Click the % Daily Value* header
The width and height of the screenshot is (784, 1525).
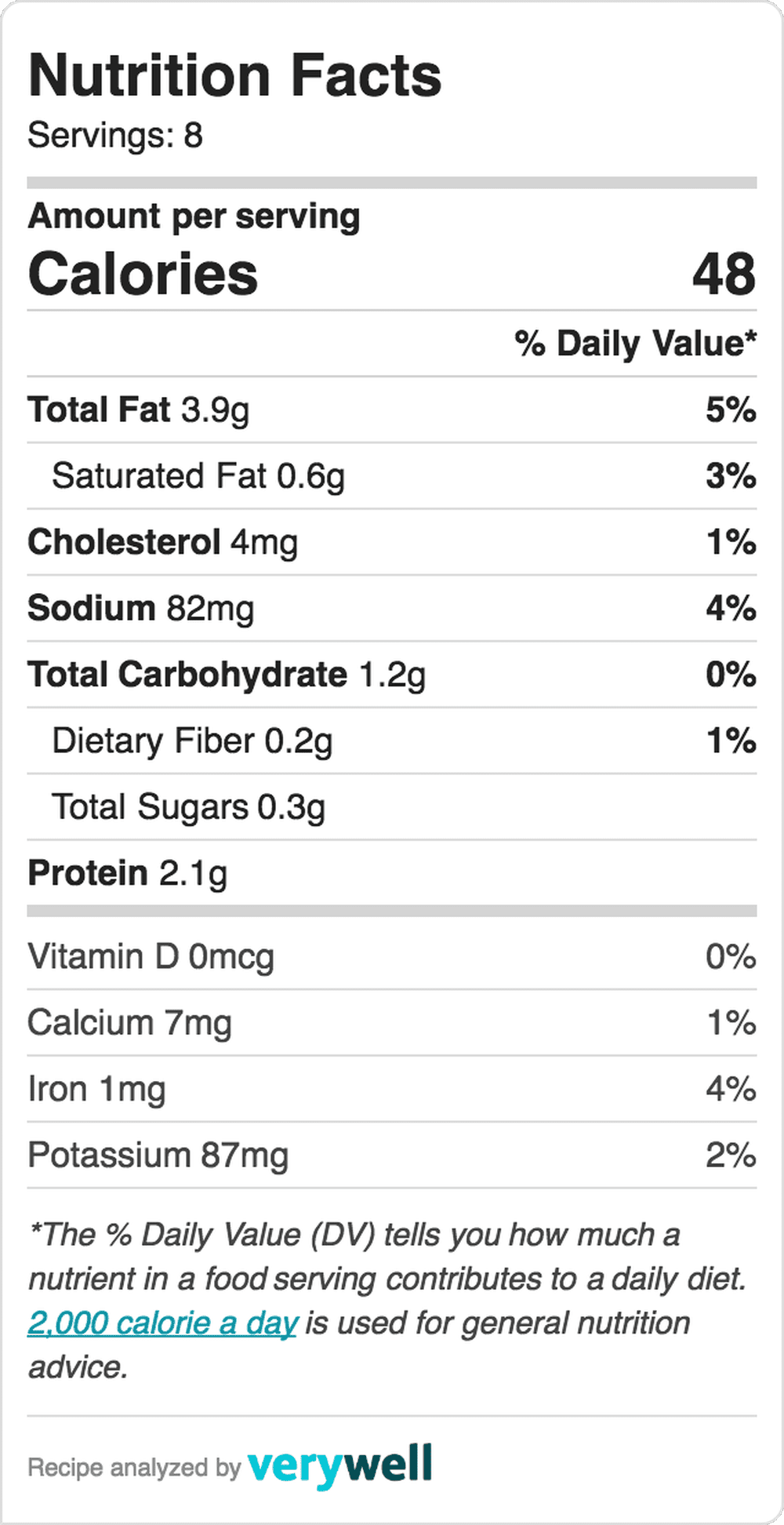click(x=636, y=344)
